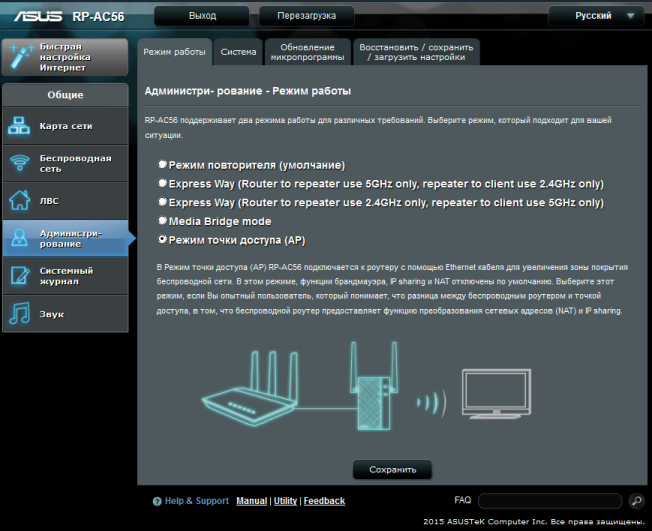
Task: Open the Беспроводная сеть menu item
Action: pyautogui.click(x=65, y=163)
